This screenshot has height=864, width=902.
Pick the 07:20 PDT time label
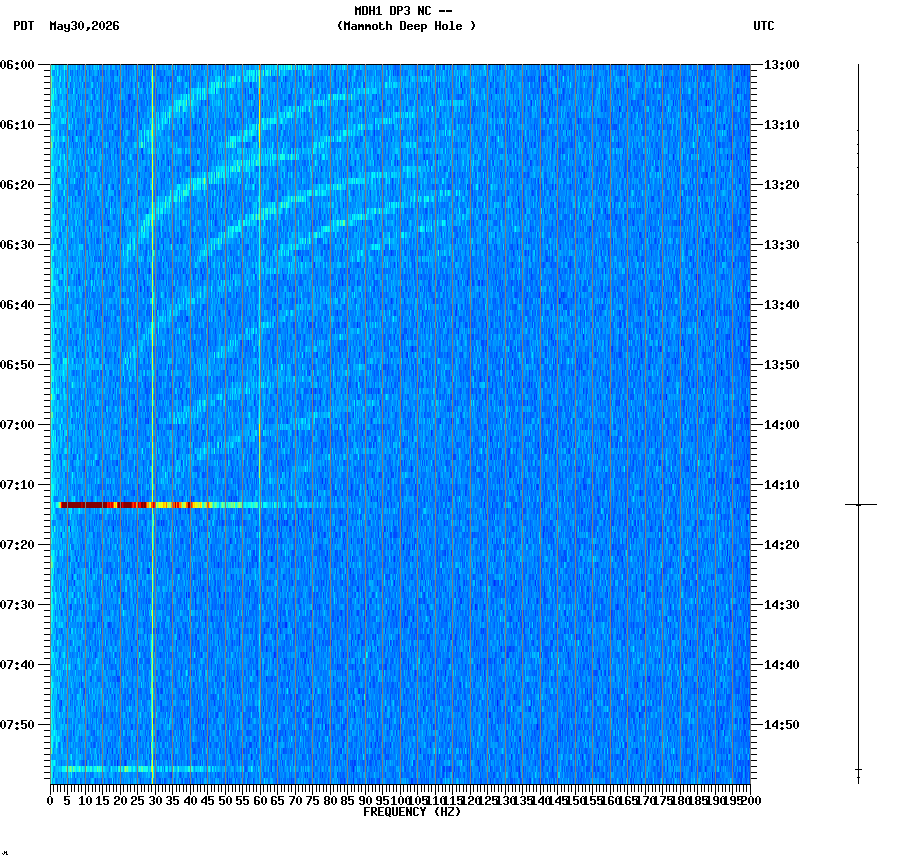tap(17, 545)
